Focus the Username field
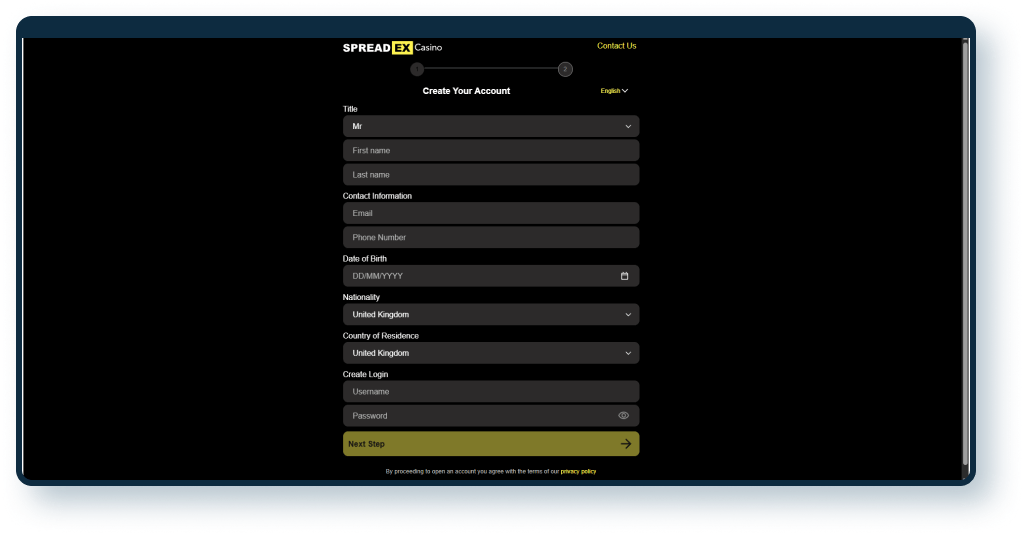The width and height of the screenshot is (1024, 534). 491,392
